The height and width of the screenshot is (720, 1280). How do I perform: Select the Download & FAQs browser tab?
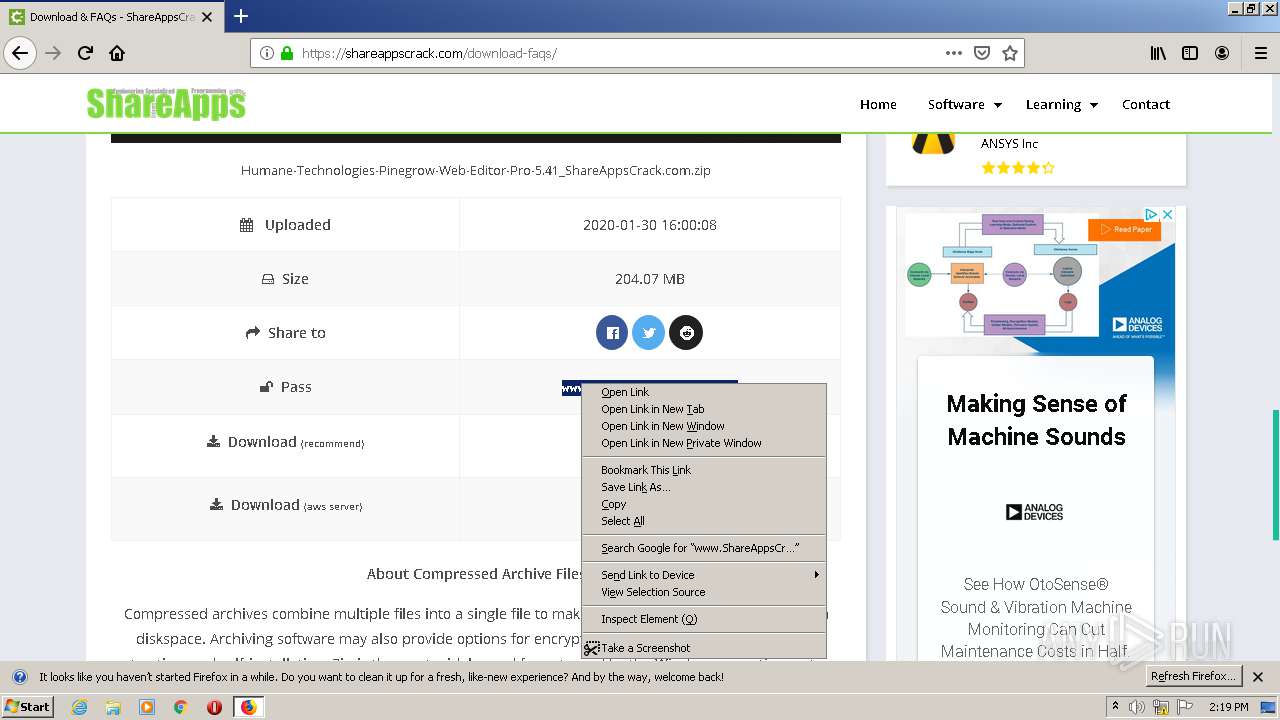pyautogui.click(x=112, y=17)
